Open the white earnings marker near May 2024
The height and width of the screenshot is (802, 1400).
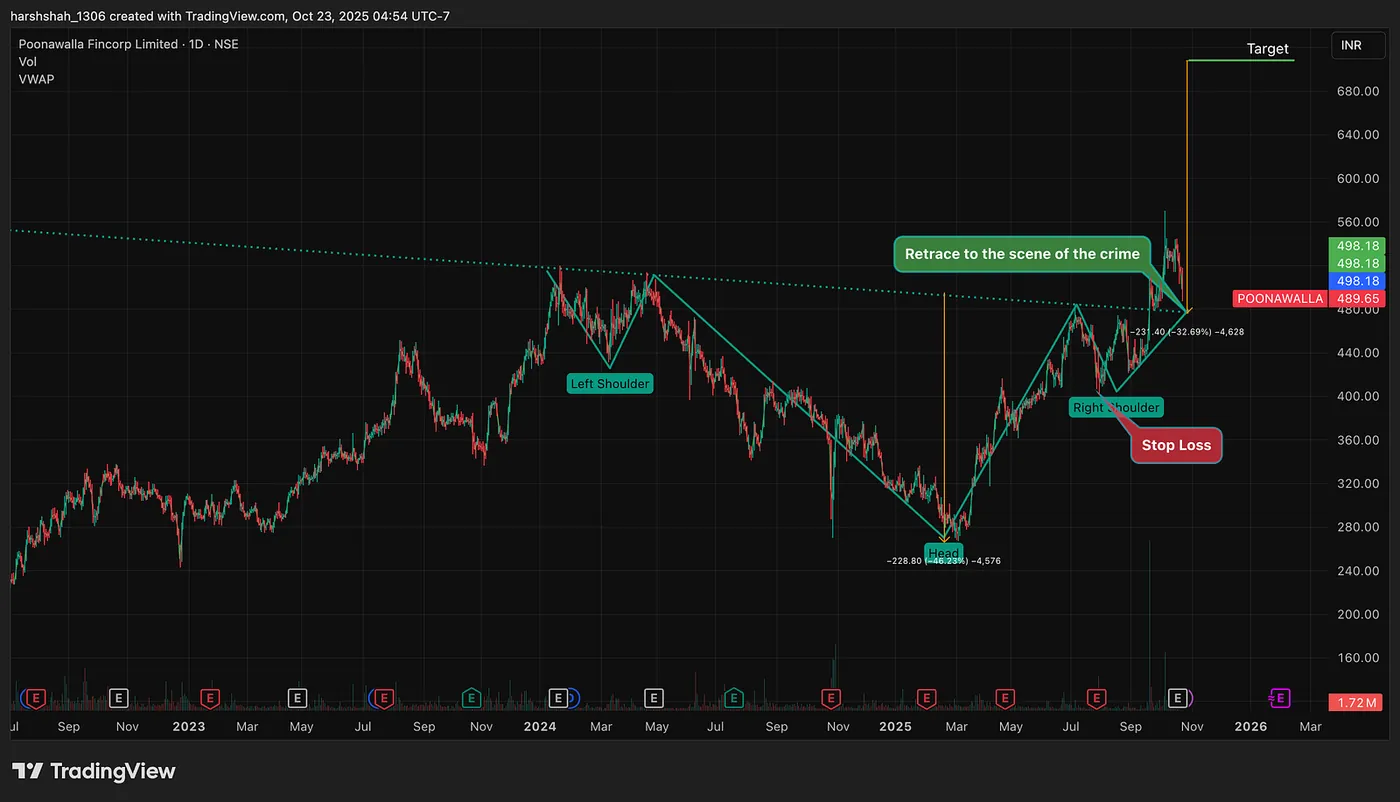654,697
